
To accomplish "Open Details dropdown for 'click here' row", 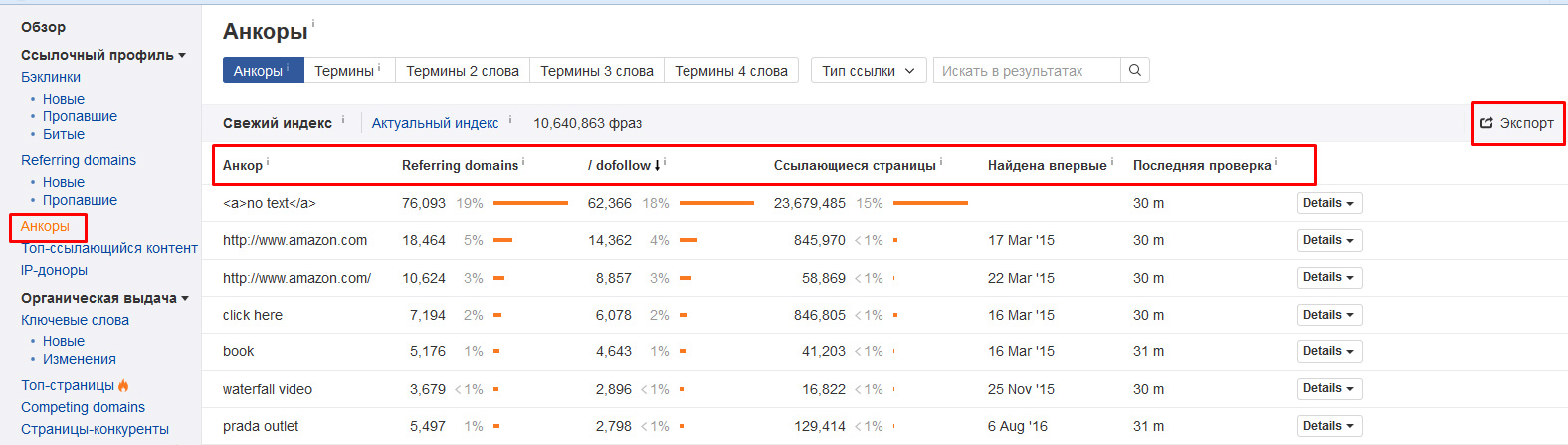I will tap(1328, 315).
